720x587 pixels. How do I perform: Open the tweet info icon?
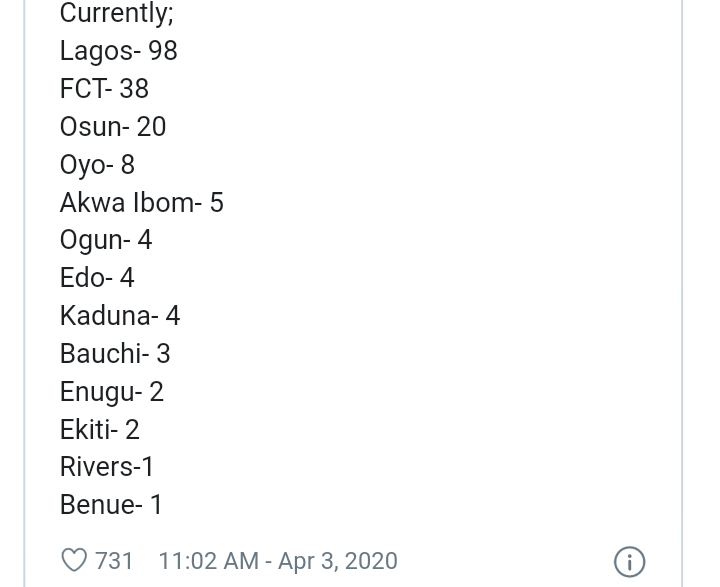point(629,562)
